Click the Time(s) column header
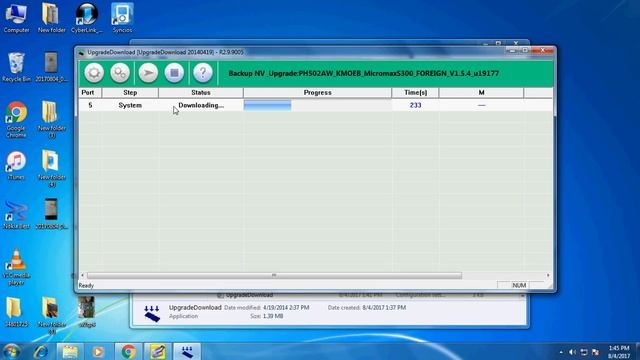 [x=416, y=93]
